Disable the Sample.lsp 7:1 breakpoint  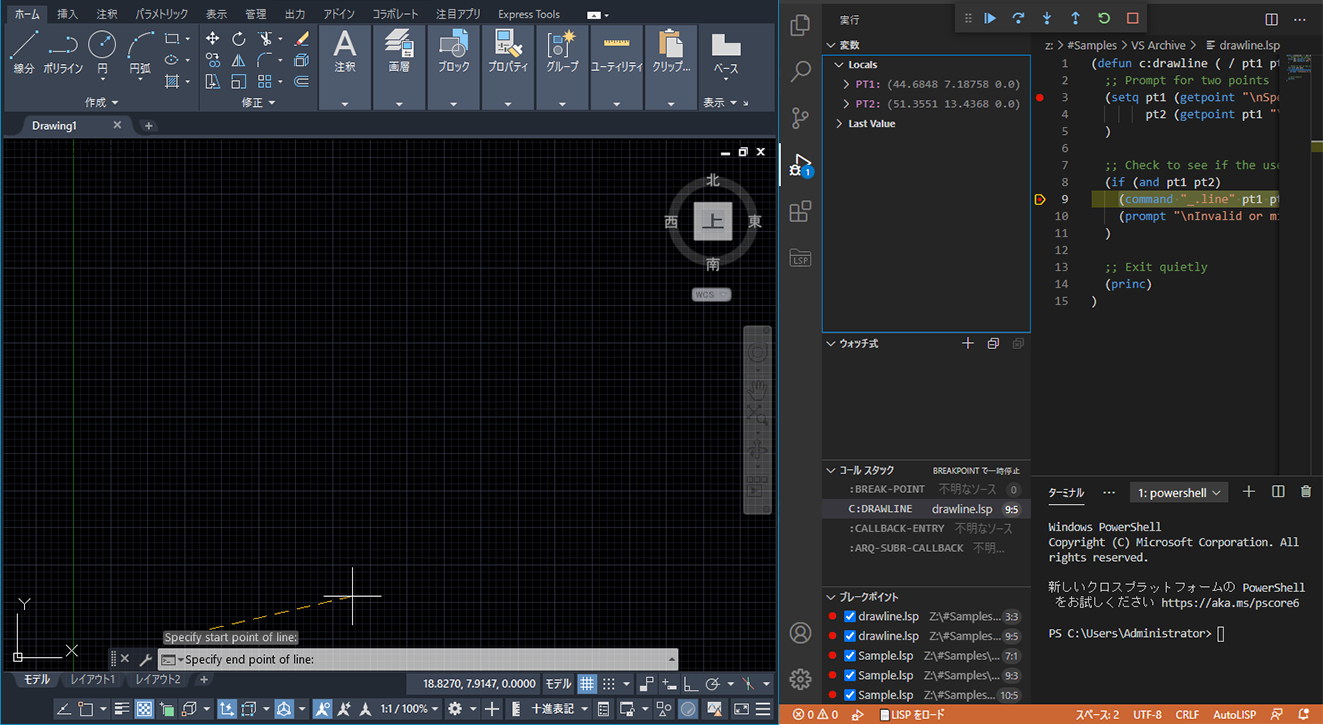(x=850, y=656)
